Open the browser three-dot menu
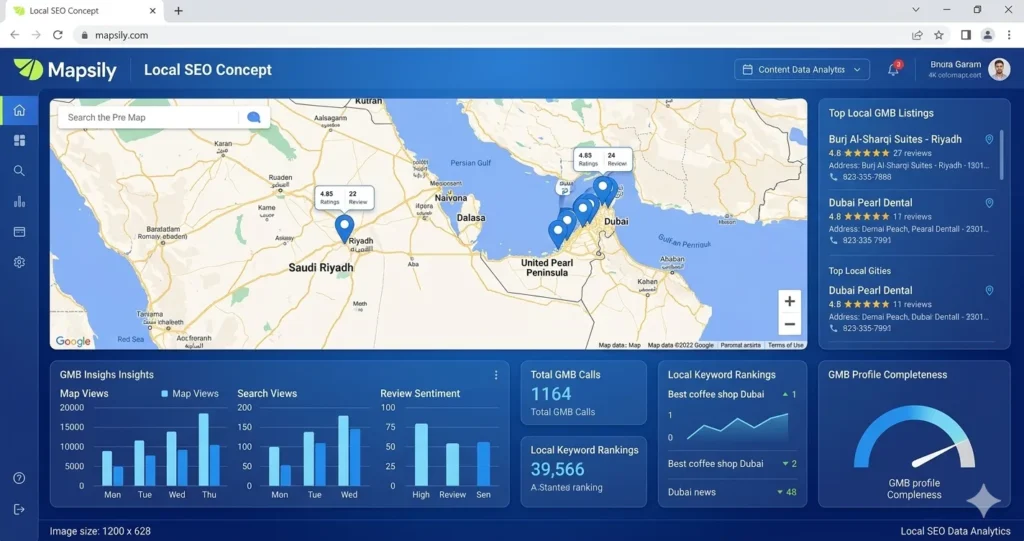 (x=1010, y=35)
